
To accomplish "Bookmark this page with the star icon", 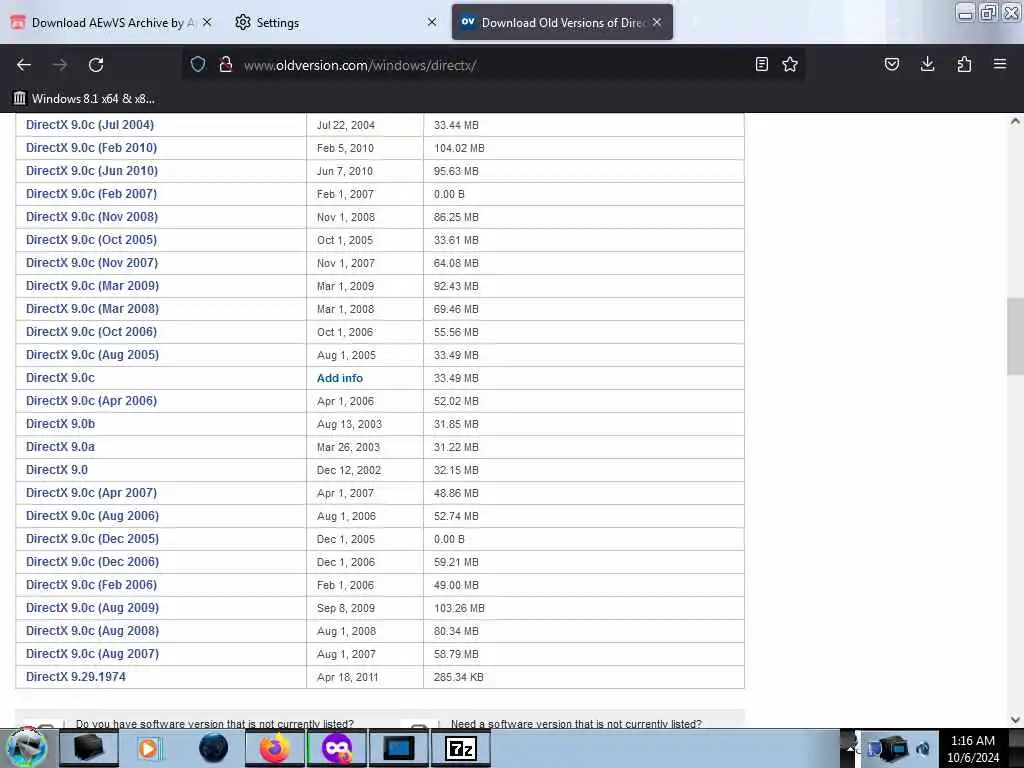I will pyautogui.click(x=790, y=64).
